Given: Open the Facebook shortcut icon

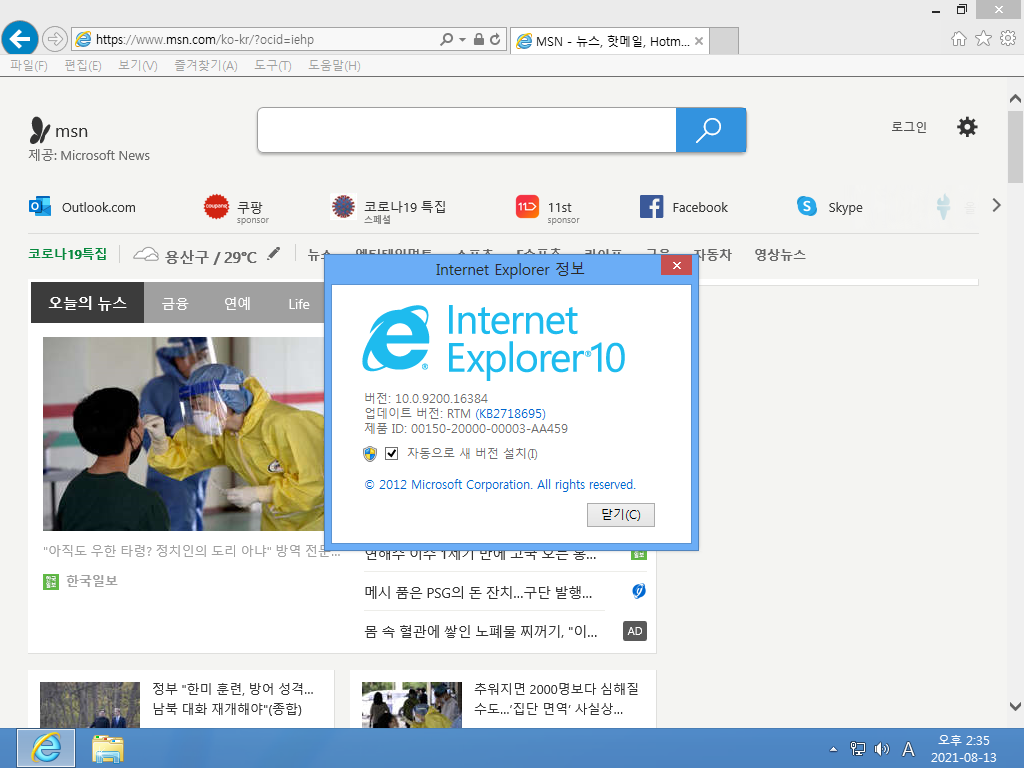Looking at the screenshot, I should click(651, 206).
